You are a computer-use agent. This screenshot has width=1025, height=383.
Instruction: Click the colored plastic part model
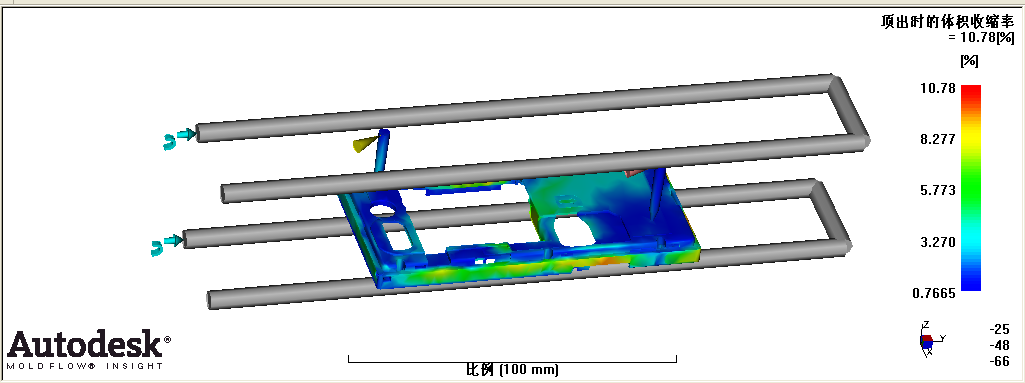tap(520, 229)
